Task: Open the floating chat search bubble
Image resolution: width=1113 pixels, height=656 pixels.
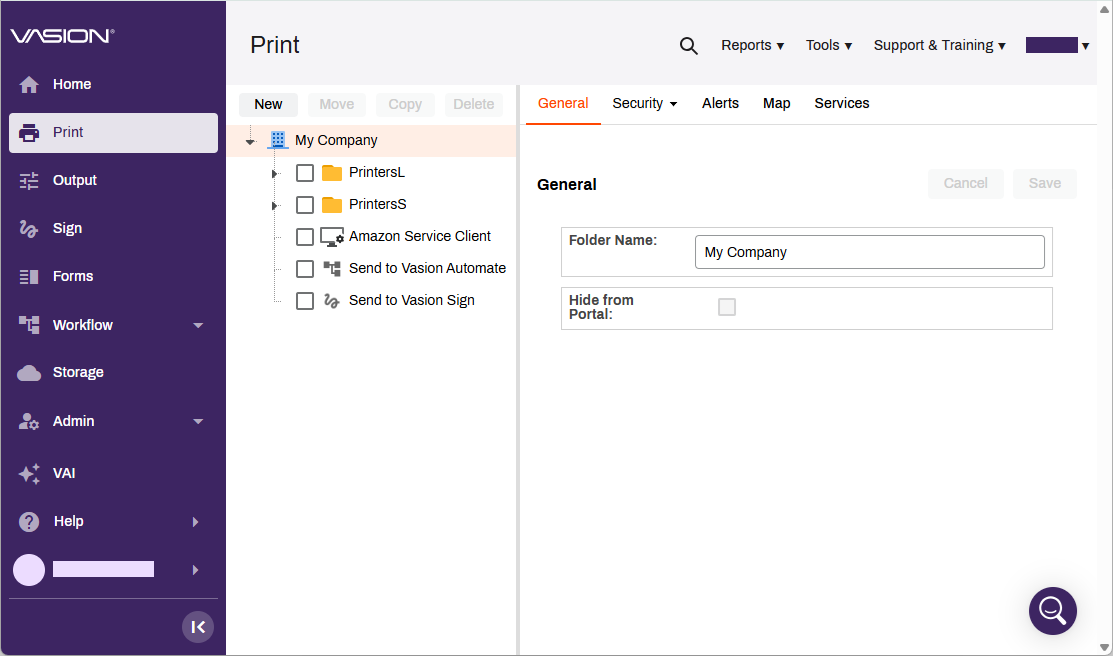Action: coord(1053,611)
